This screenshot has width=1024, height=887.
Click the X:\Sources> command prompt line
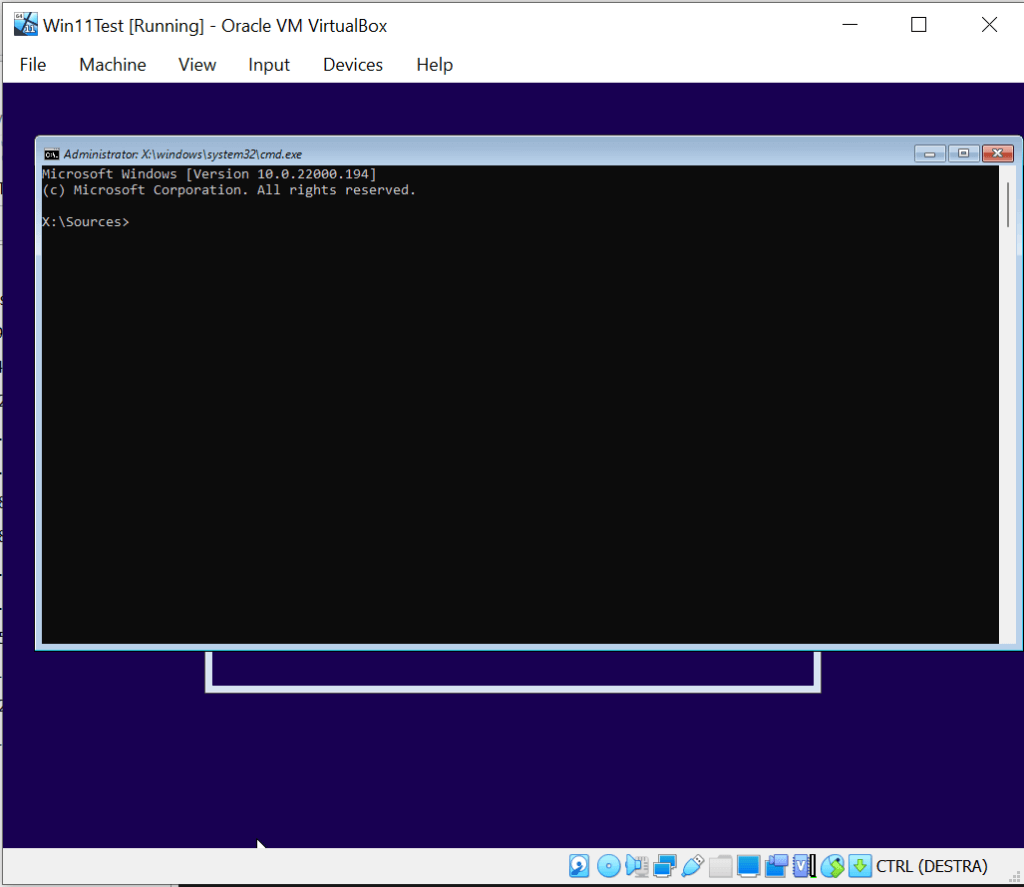pos(86,222)
